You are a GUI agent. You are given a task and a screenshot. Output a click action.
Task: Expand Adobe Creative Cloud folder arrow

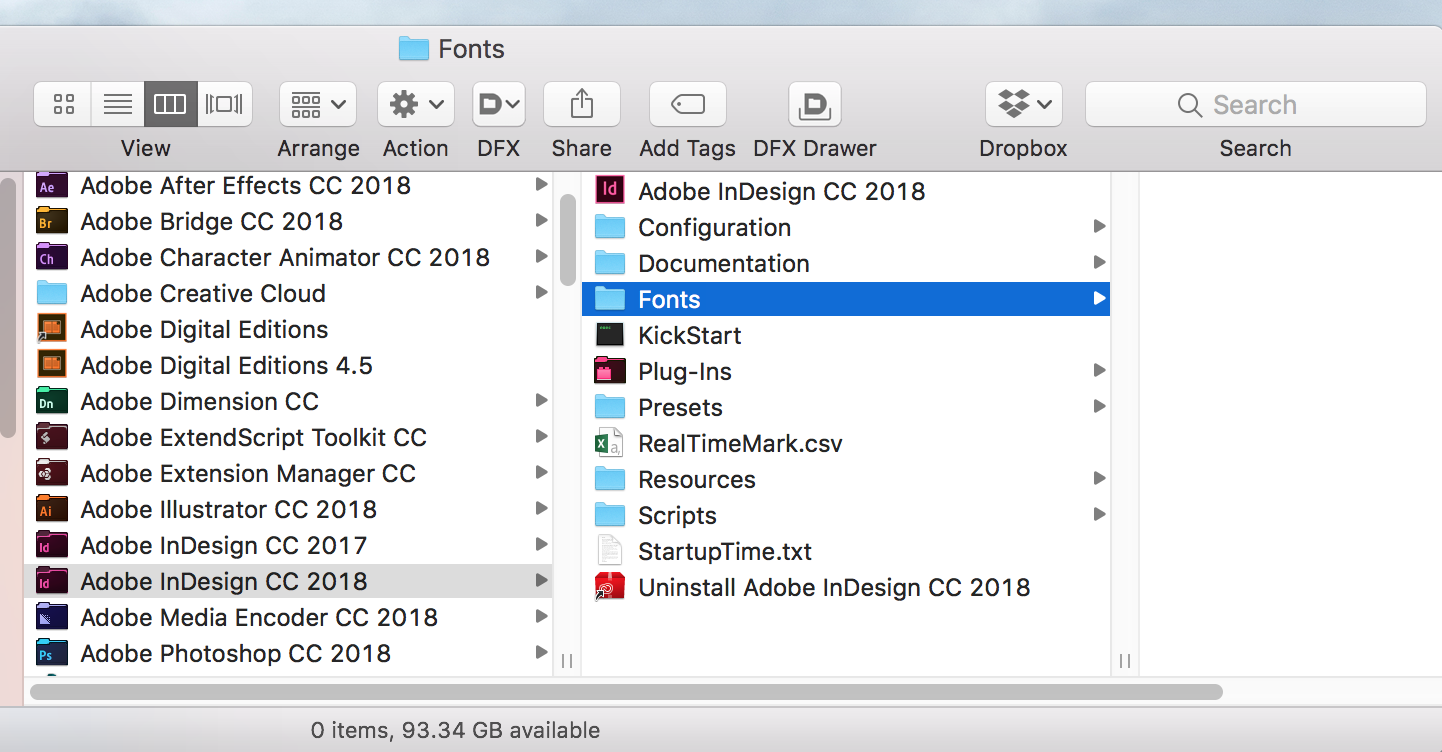pyautogui.click(x=541, y=293)
